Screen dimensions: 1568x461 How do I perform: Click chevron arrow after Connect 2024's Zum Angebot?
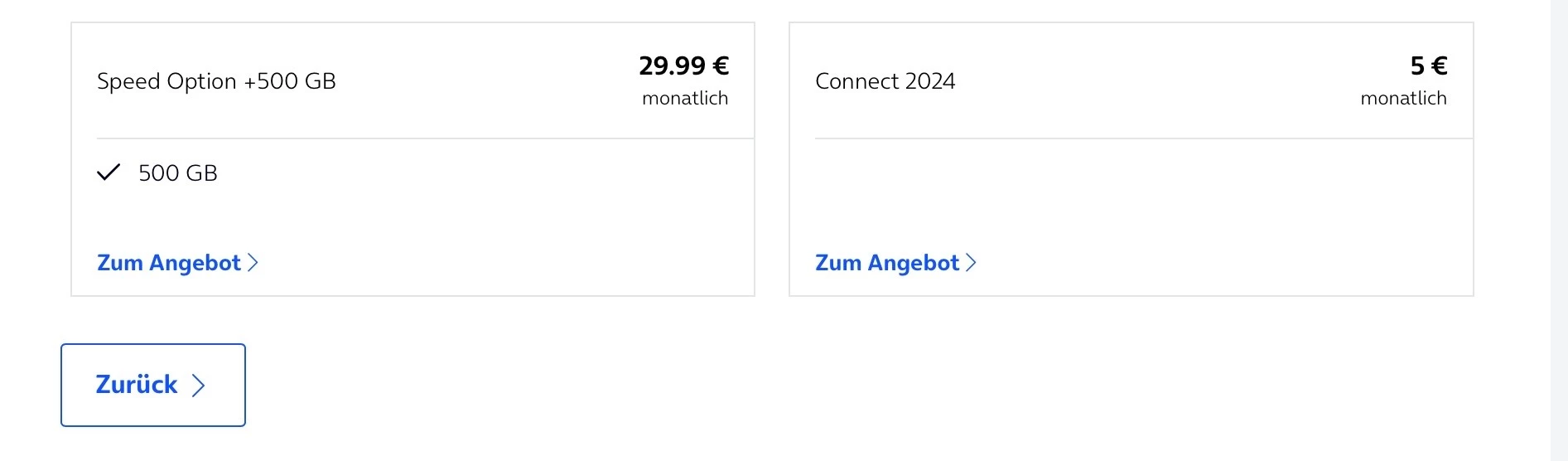point(972,263)
